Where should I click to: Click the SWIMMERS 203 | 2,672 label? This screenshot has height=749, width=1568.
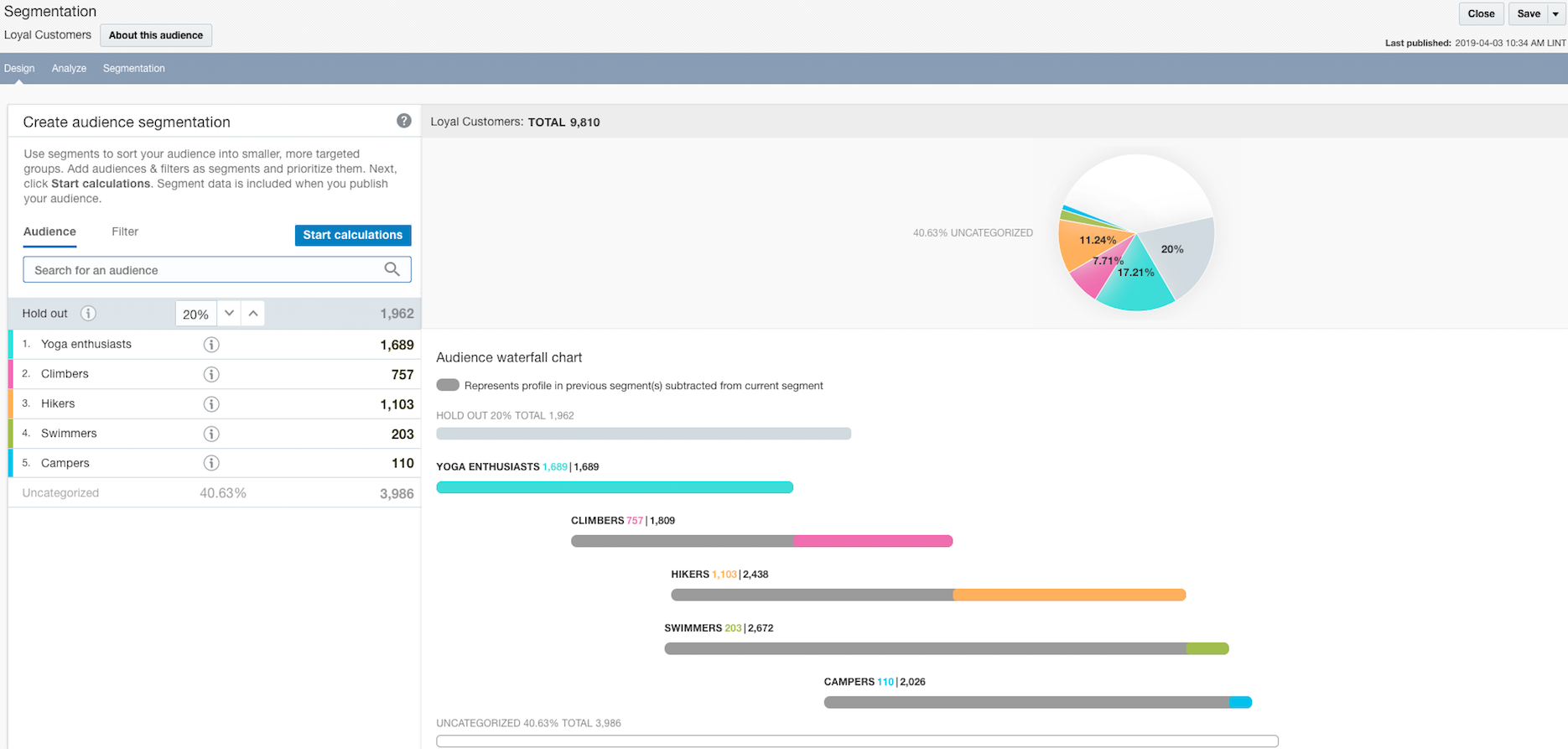click(719, 628)
